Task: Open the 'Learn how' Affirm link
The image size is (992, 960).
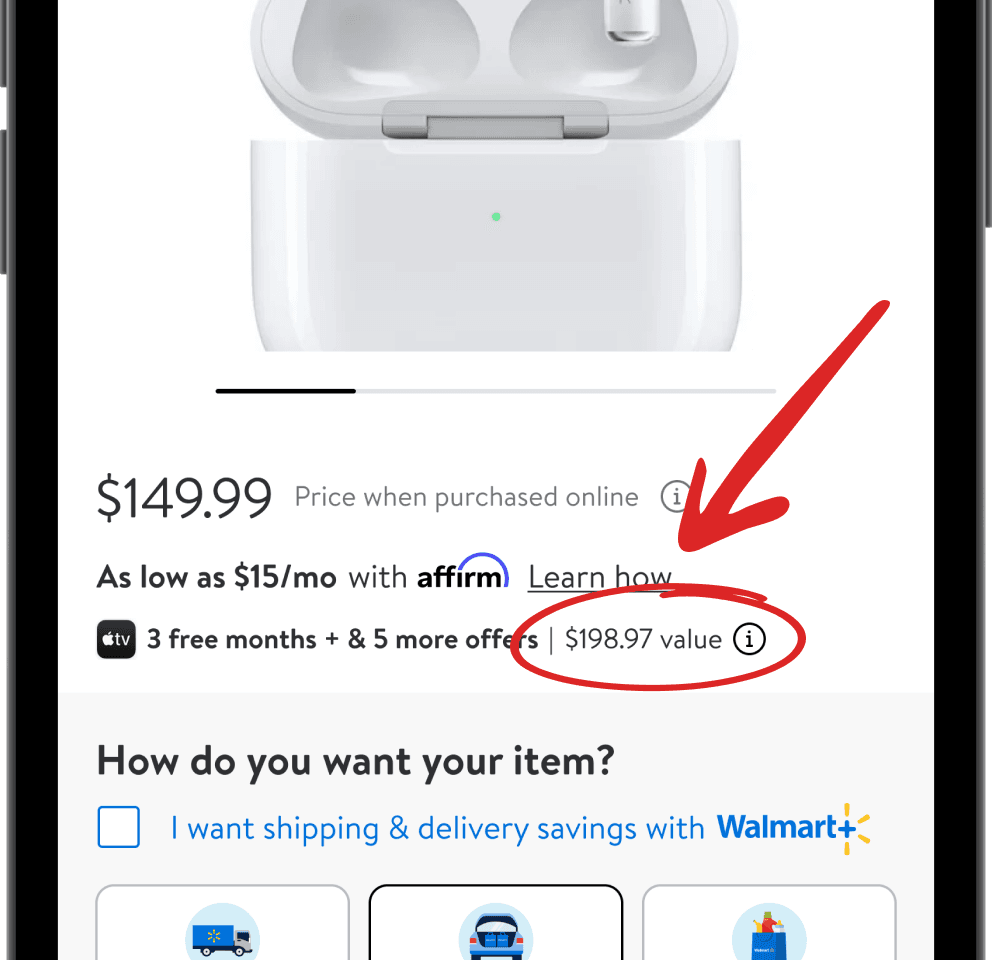Action: click(x=599, y=577)
